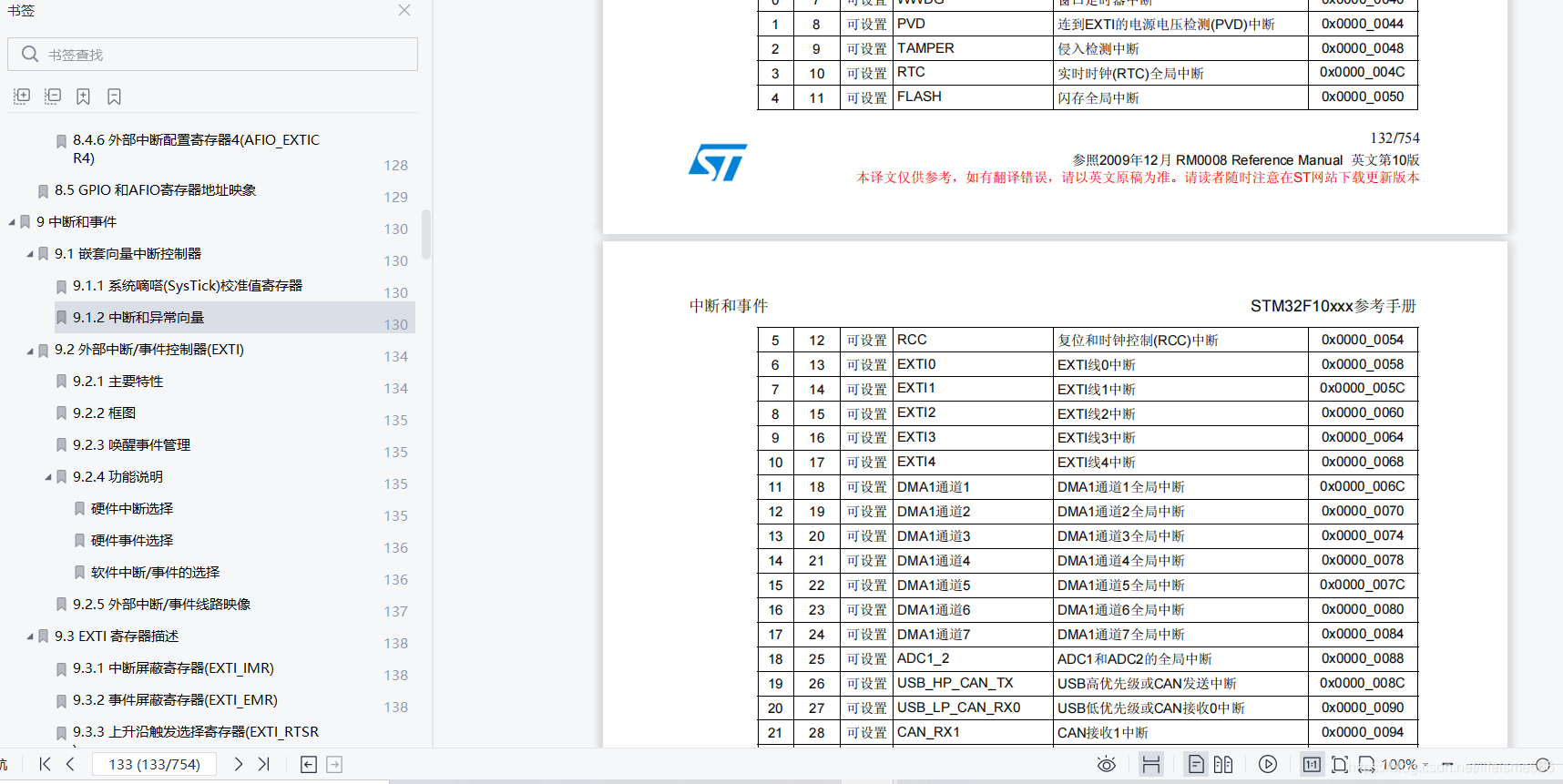This screenshot has width=1563, height=784.
Task: Click the page number field 133 (133/754)
Action: (x=155, y=764)
